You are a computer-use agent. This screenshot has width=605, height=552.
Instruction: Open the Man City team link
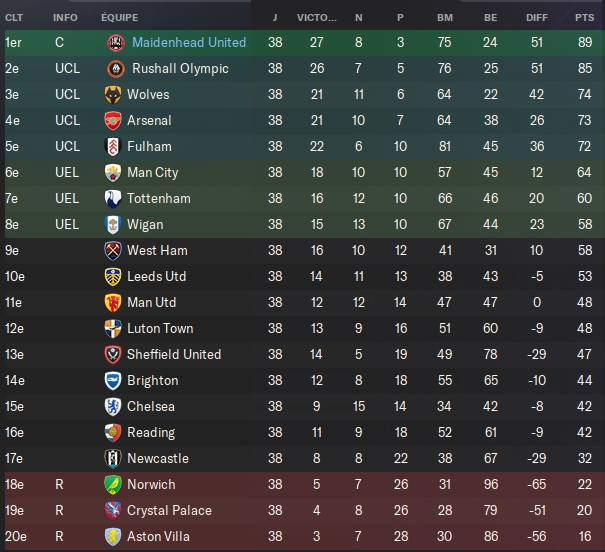pos(153,172)
